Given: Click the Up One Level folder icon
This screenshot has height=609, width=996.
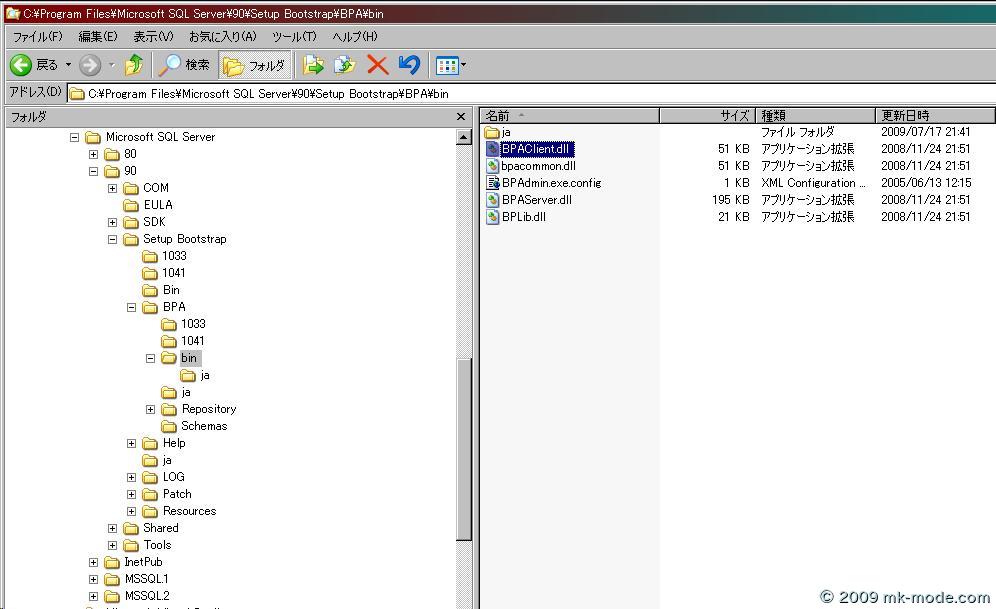Looking at the screenshot, I should tap(133, 65).
